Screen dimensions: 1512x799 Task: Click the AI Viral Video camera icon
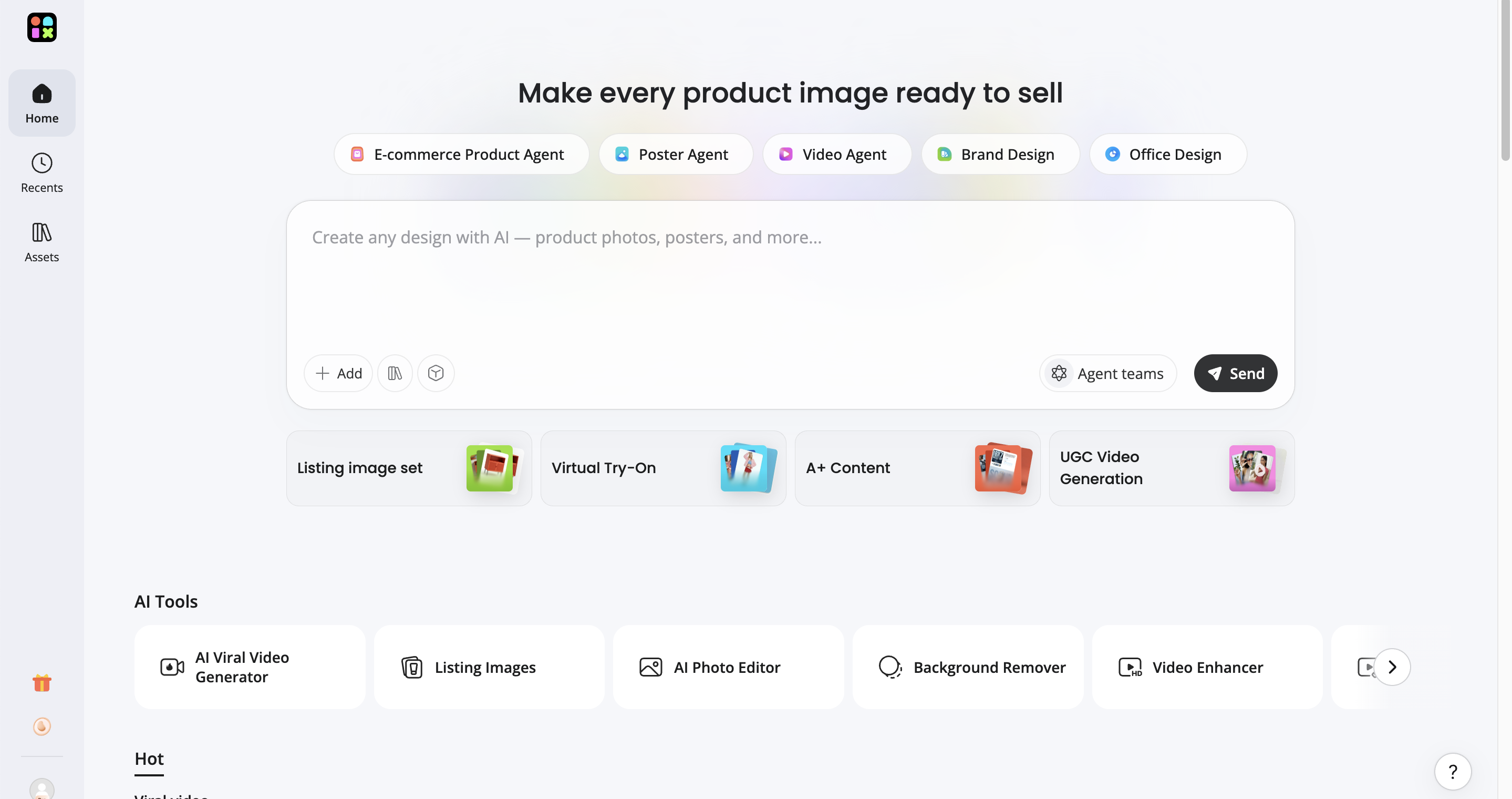[x=172, y=667]
